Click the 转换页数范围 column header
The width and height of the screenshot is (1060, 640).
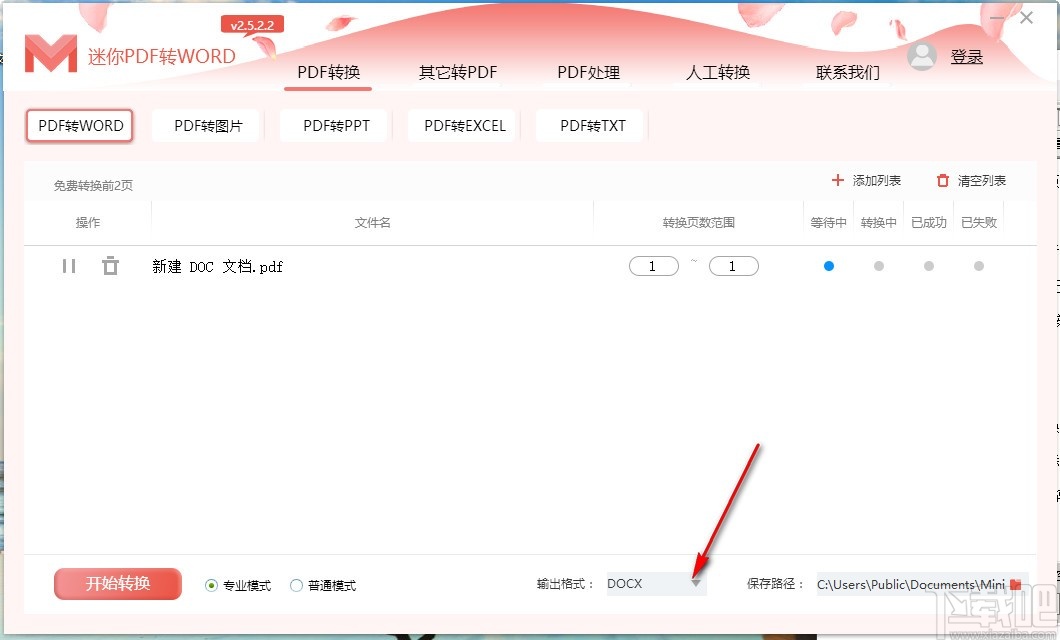pos(698,222)
